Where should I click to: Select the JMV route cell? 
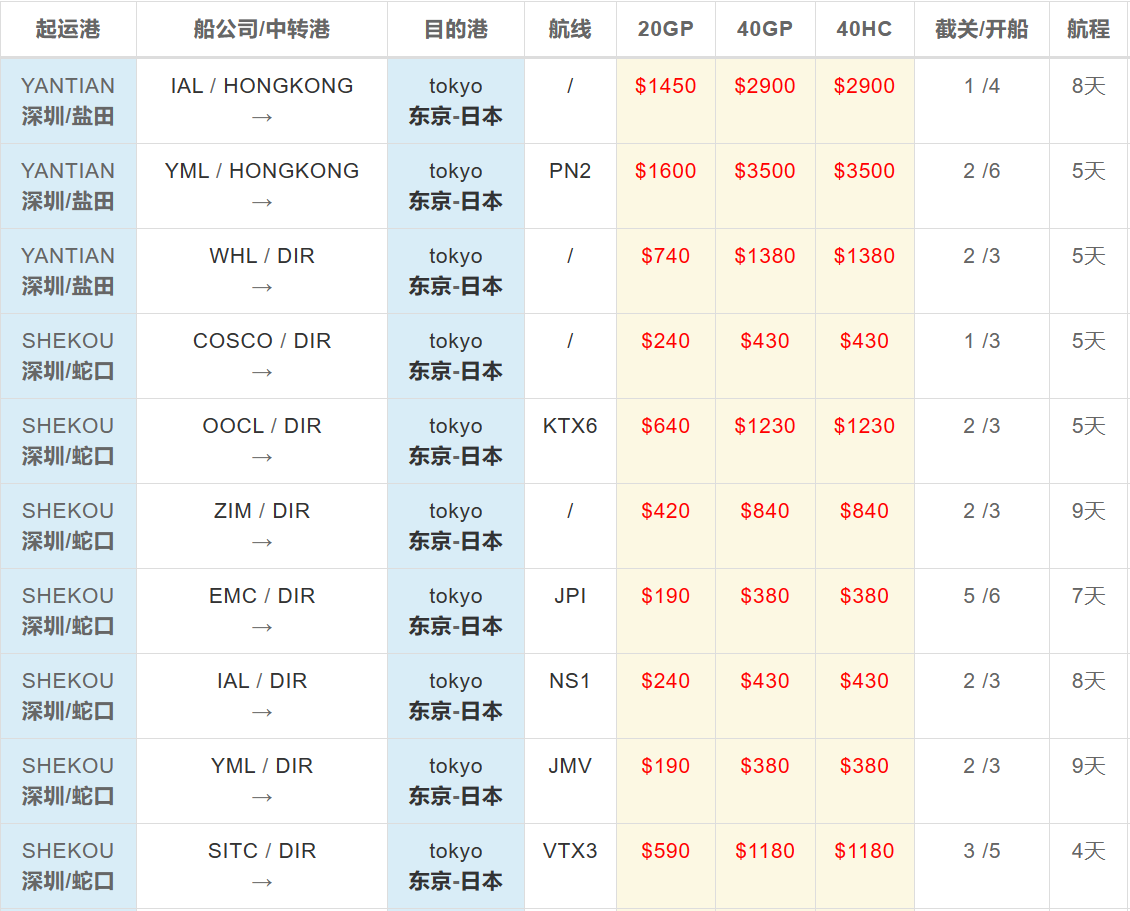coord(570,766)
